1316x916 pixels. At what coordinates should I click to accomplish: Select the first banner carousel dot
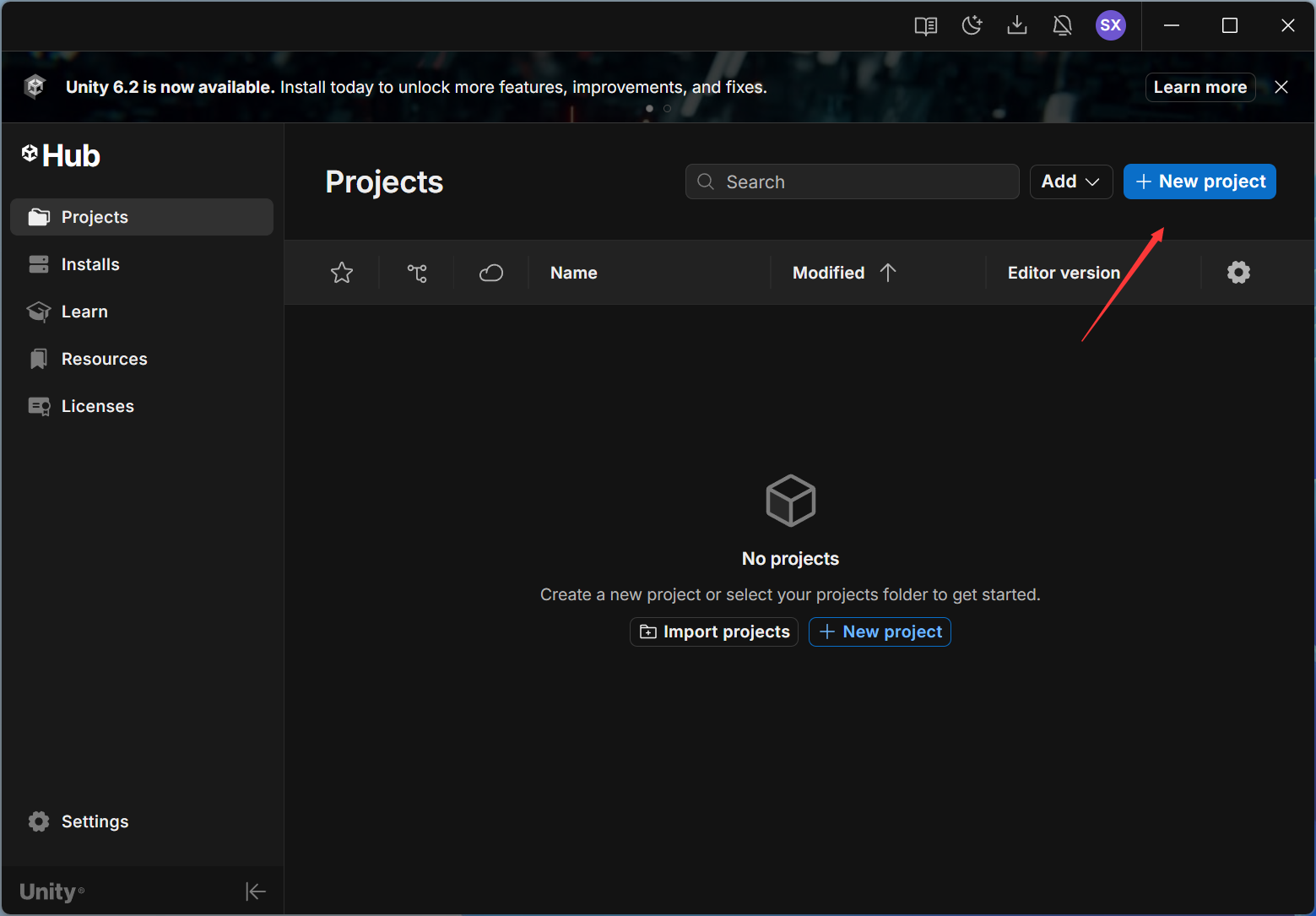tap(649, 108)
